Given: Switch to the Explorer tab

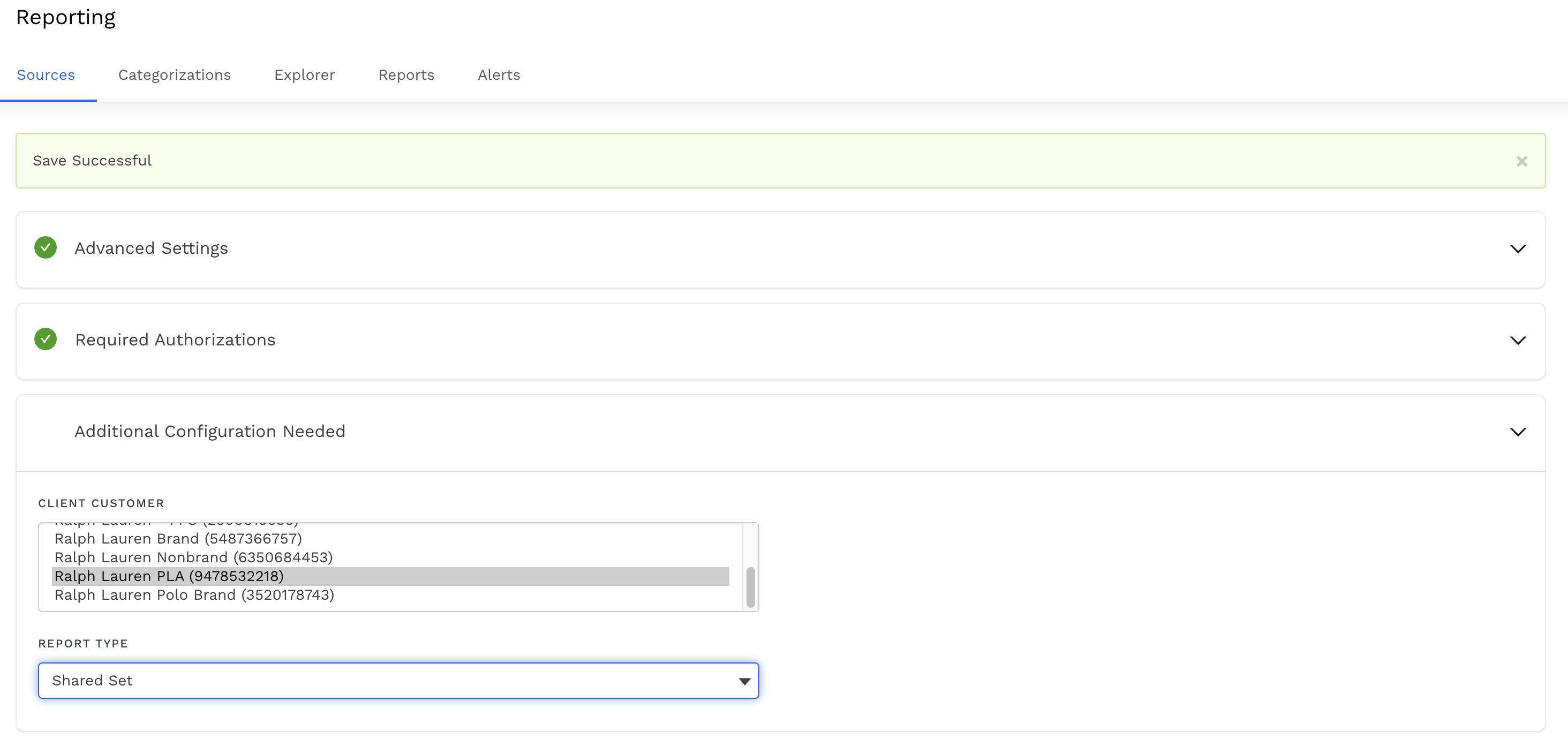Looking at the screenshot, I should coord(304,75).
